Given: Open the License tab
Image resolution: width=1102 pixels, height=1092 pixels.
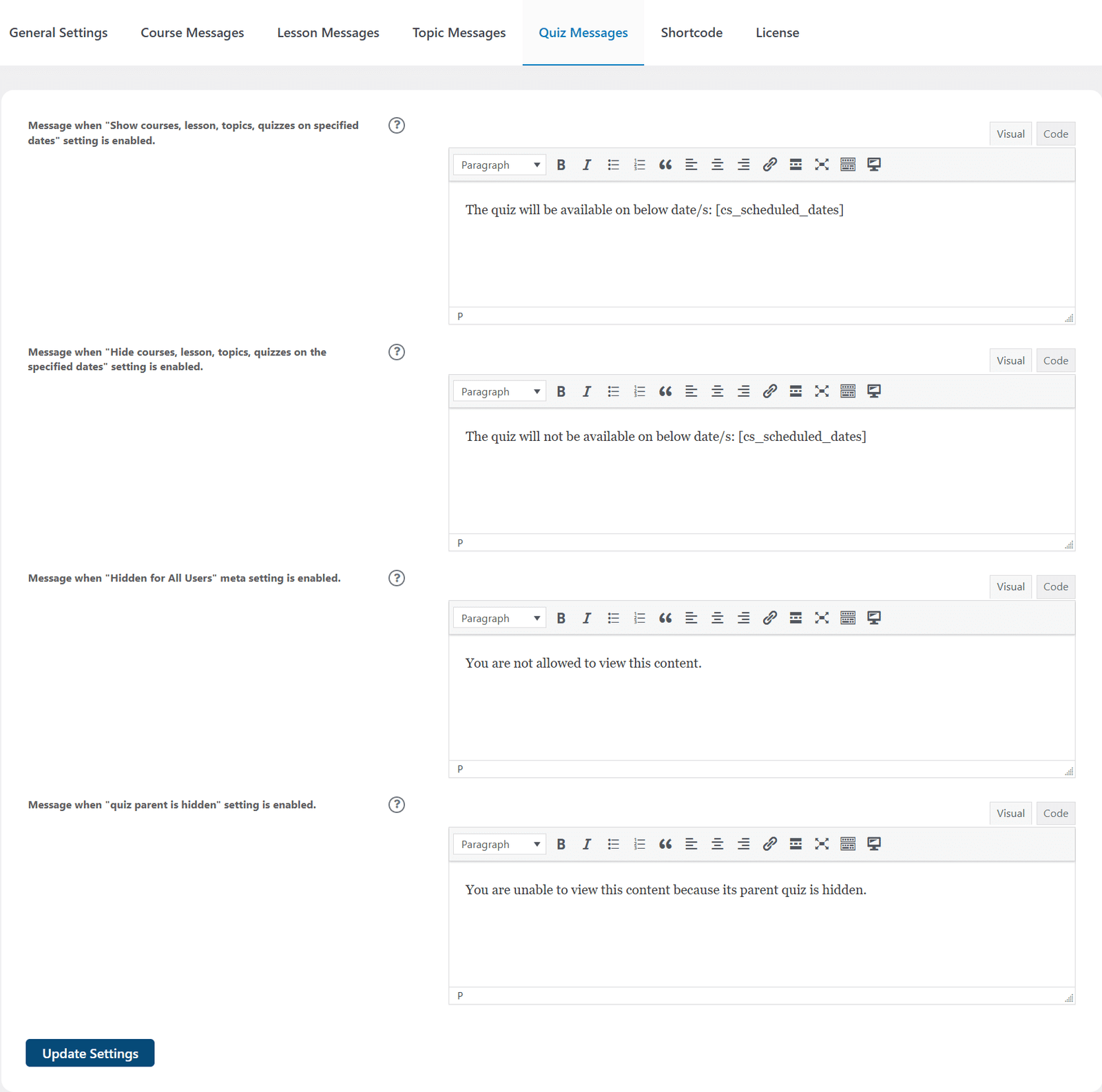Looking at the screenshot, I should pos(777,32).
